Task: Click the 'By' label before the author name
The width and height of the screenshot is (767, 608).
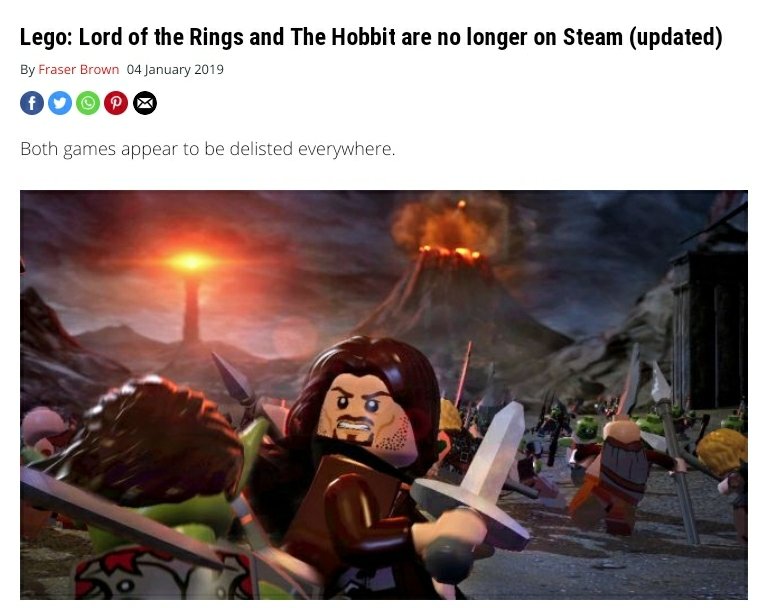Action: [27, 70]
